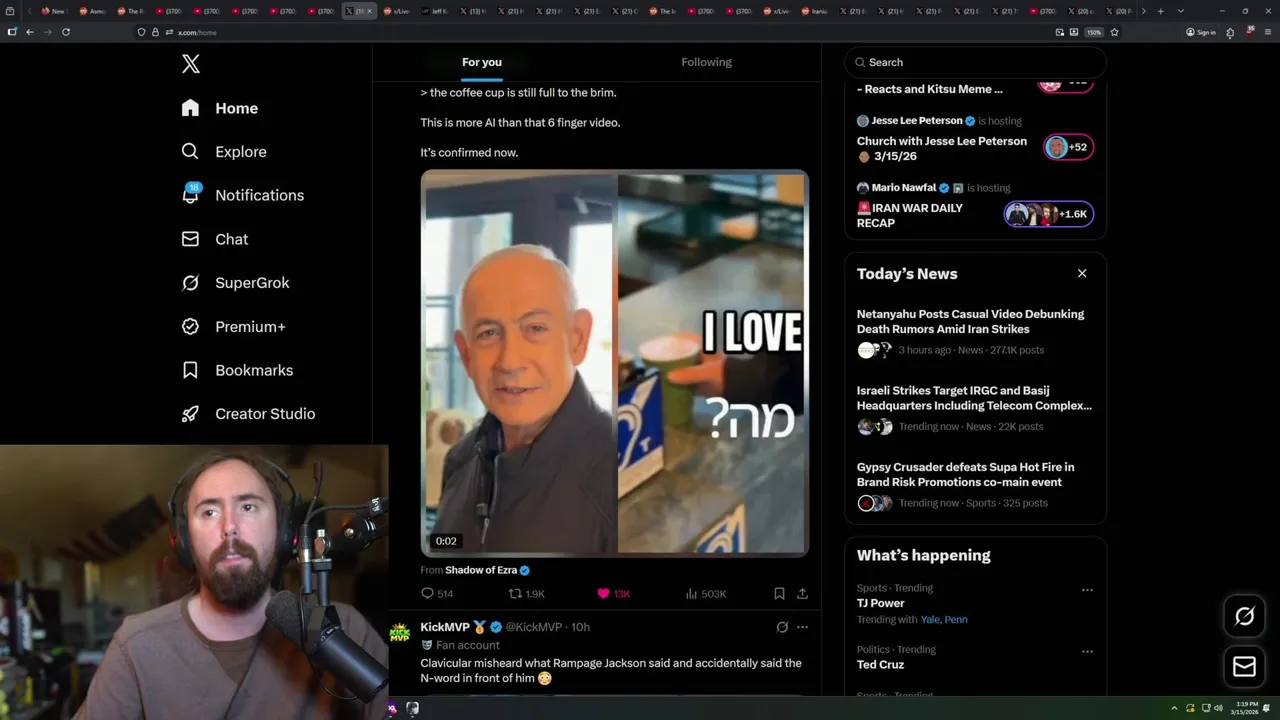Open Grok explain icon on KickMVP post
The height and width of the screenshot is (720, 1280).
coord(782,627)
